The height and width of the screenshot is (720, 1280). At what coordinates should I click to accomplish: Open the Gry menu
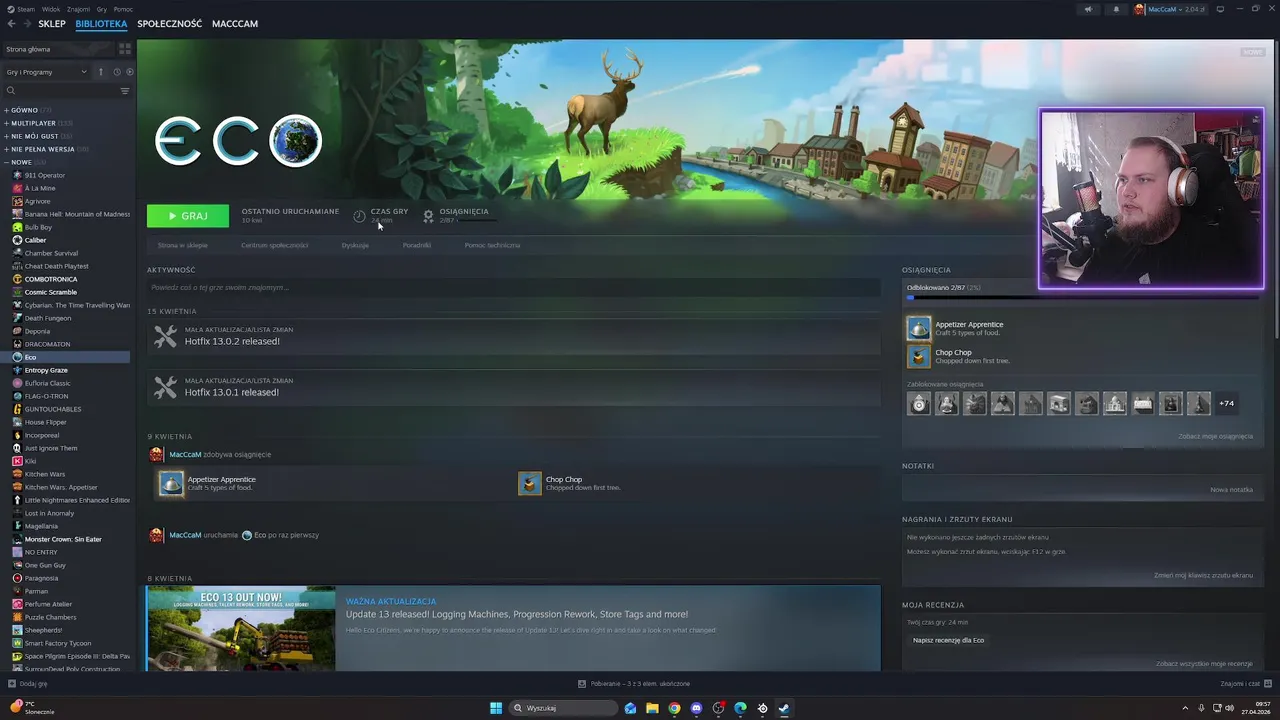click(x=102, y=9)
